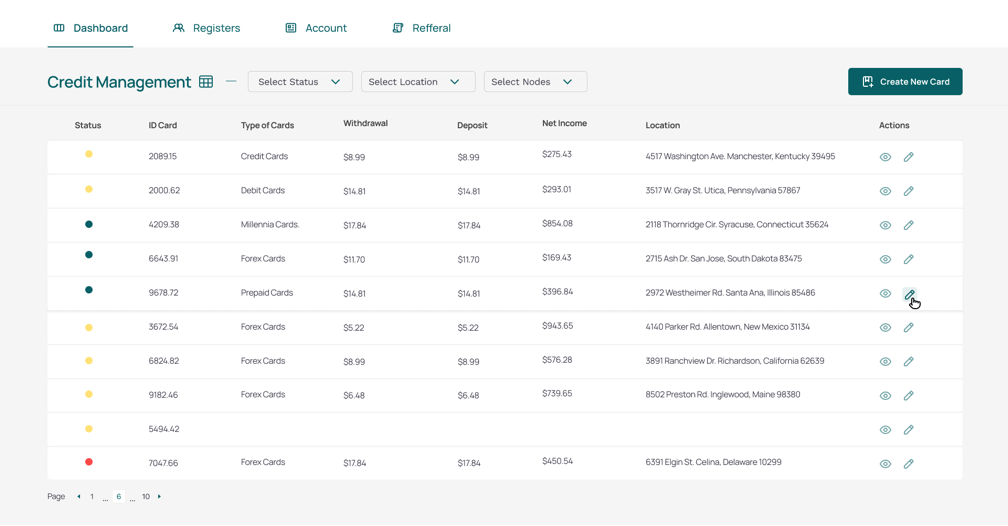Viewport: 1008px width, 526px height.
Task: Toggle eye icon for card 3672.54
Action: tap(885, 328)
